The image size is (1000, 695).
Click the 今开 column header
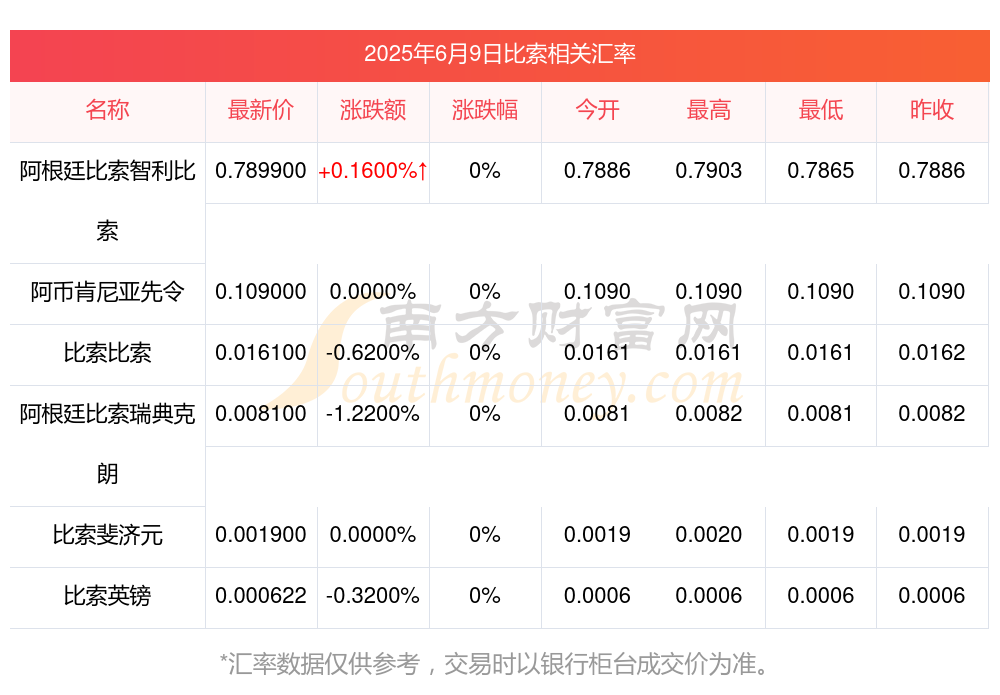(x=597, y=110)
